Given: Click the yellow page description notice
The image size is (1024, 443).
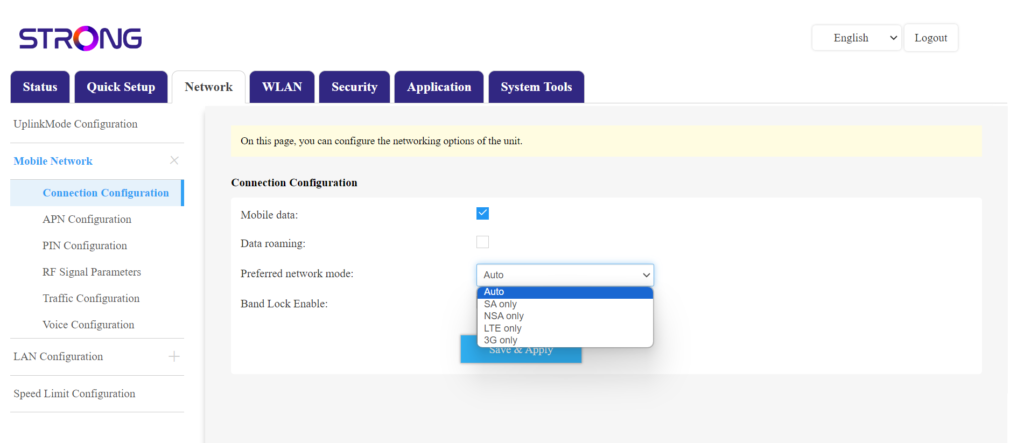Looking at the screenshot, I should (x=606, y=141).
